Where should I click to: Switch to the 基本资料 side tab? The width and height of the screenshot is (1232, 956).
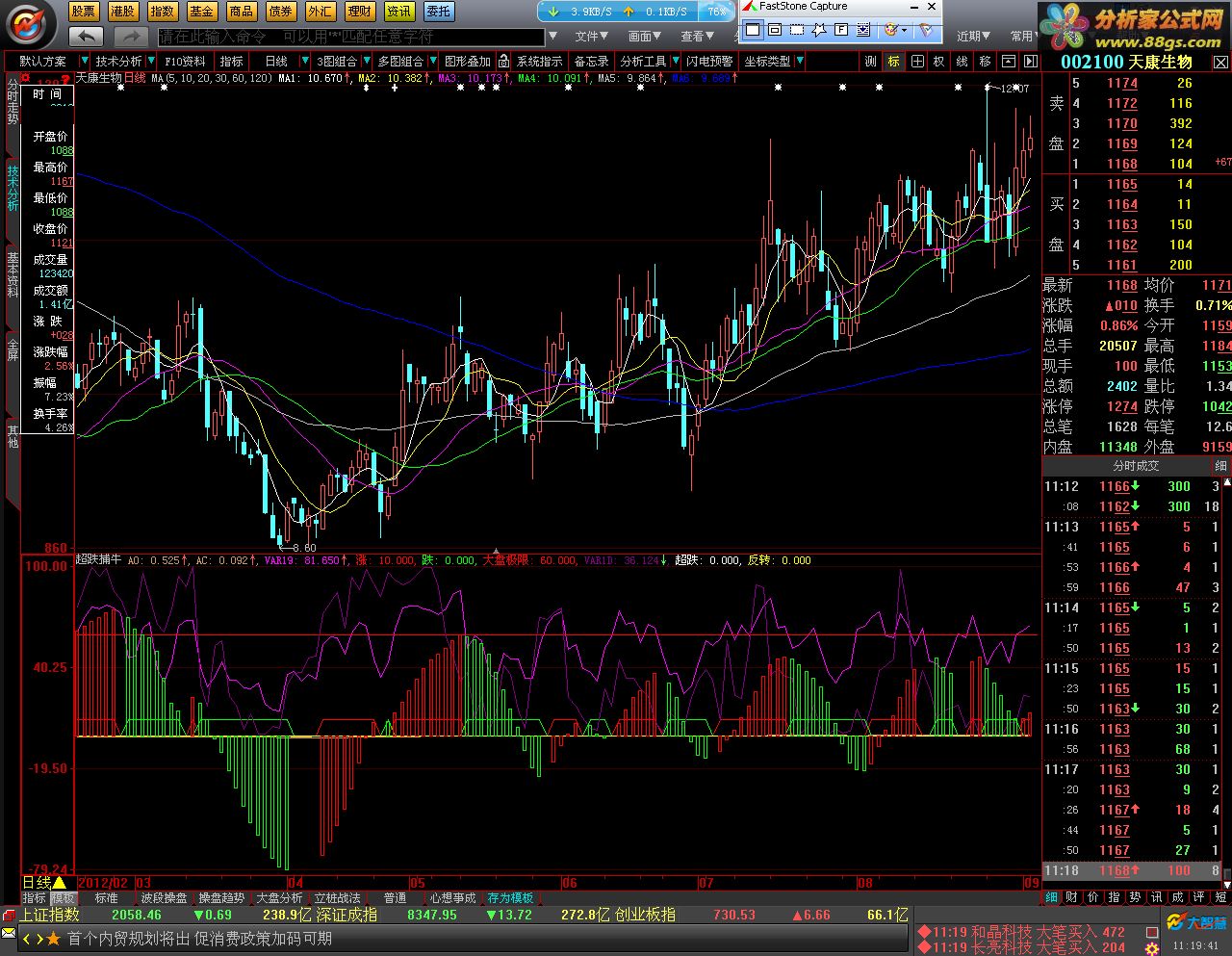click(x=13, y=274)
